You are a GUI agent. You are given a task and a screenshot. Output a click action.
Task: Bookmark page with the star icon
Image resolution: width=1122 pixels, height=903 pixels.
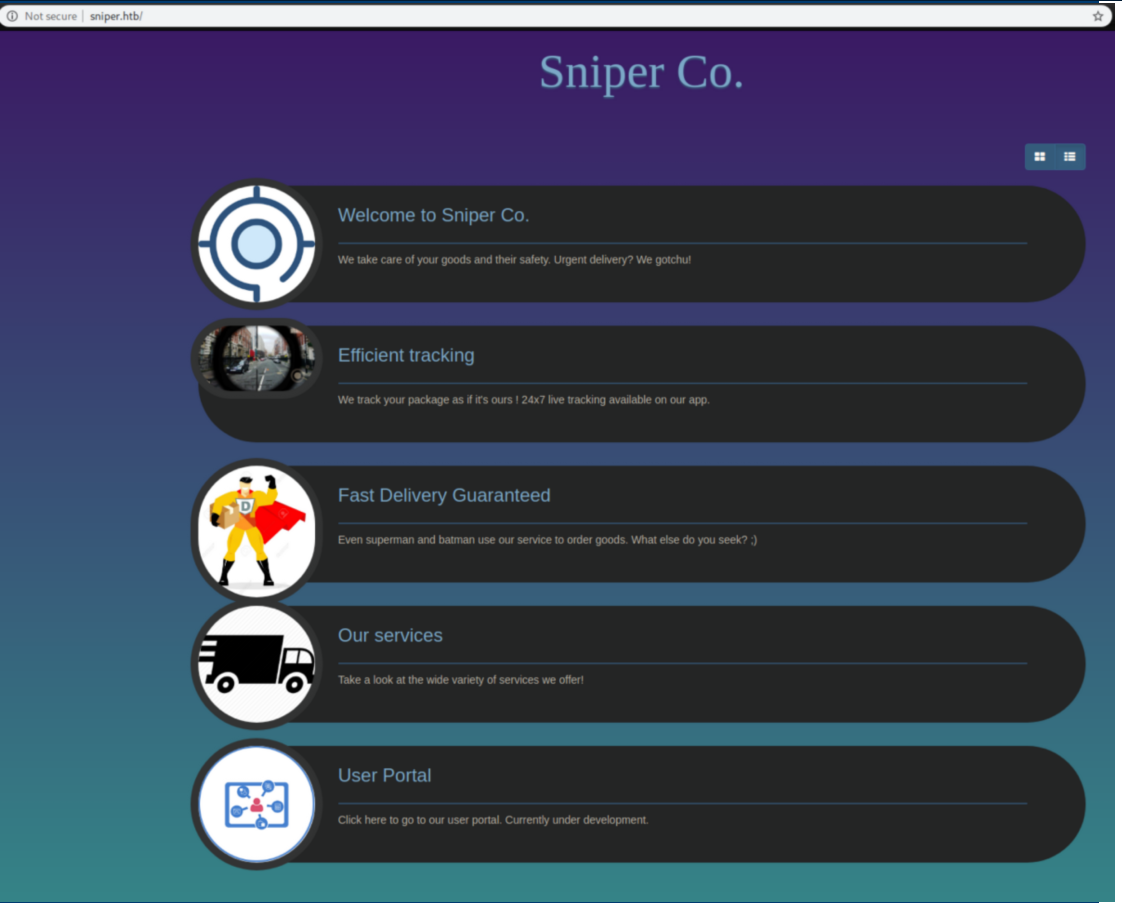pyautogui.click(x=1097, y=16)
